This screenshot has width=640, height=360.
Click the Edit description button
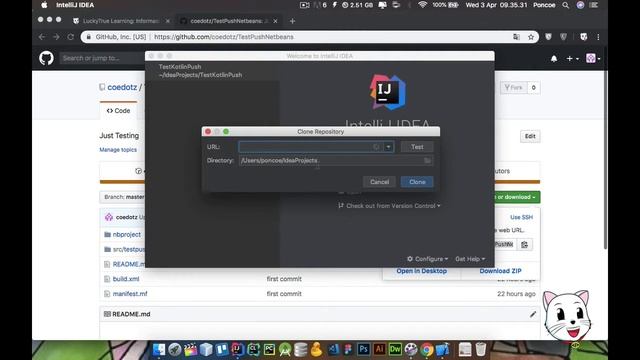530,136
